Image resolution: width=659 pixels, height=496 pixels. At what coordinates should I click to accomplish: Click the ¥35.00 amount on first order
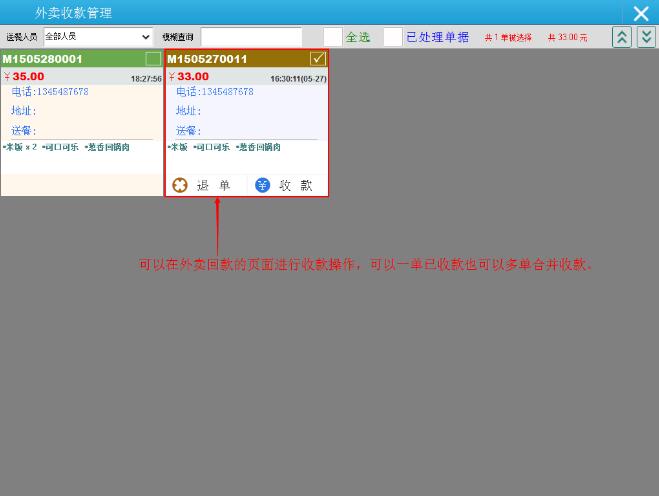pos(26,76)
